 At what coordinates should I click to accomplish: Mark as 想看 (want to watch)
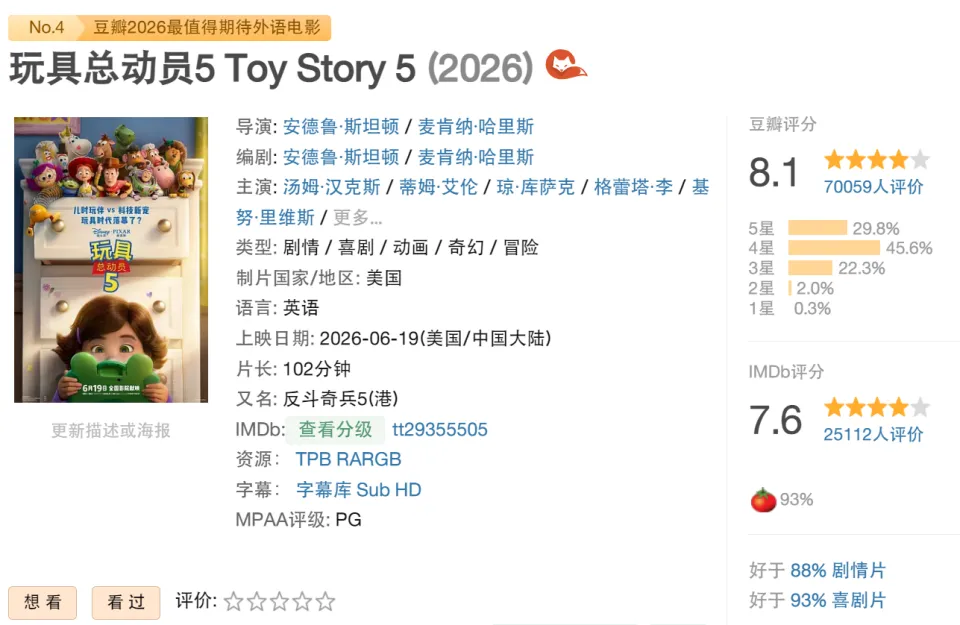(42, 602)
